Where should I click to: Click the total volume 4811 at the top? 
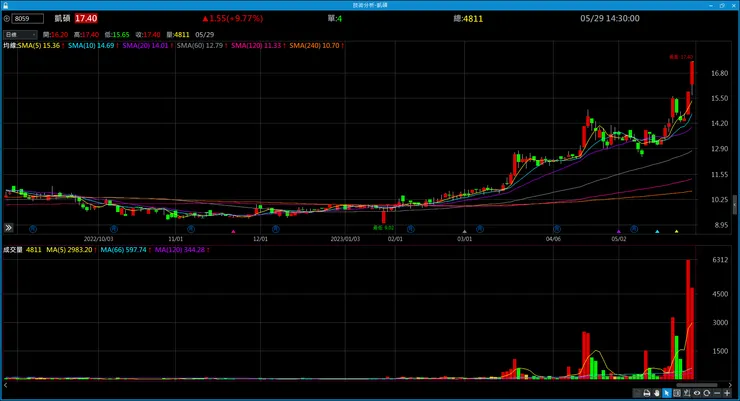click(x=472, y=19)
